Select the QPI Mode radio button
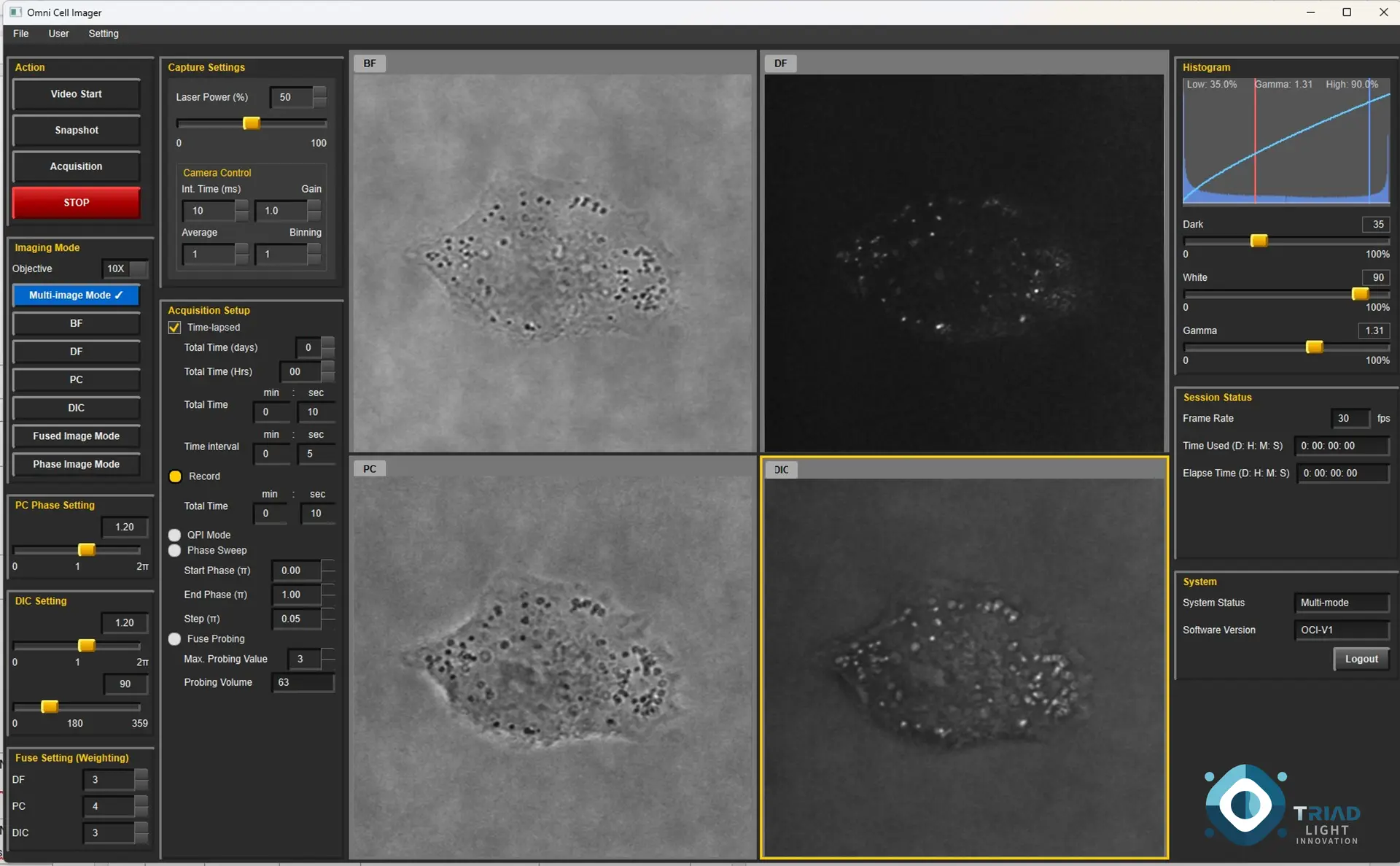This screenshot has height=866, width=1400. (174, 535)
